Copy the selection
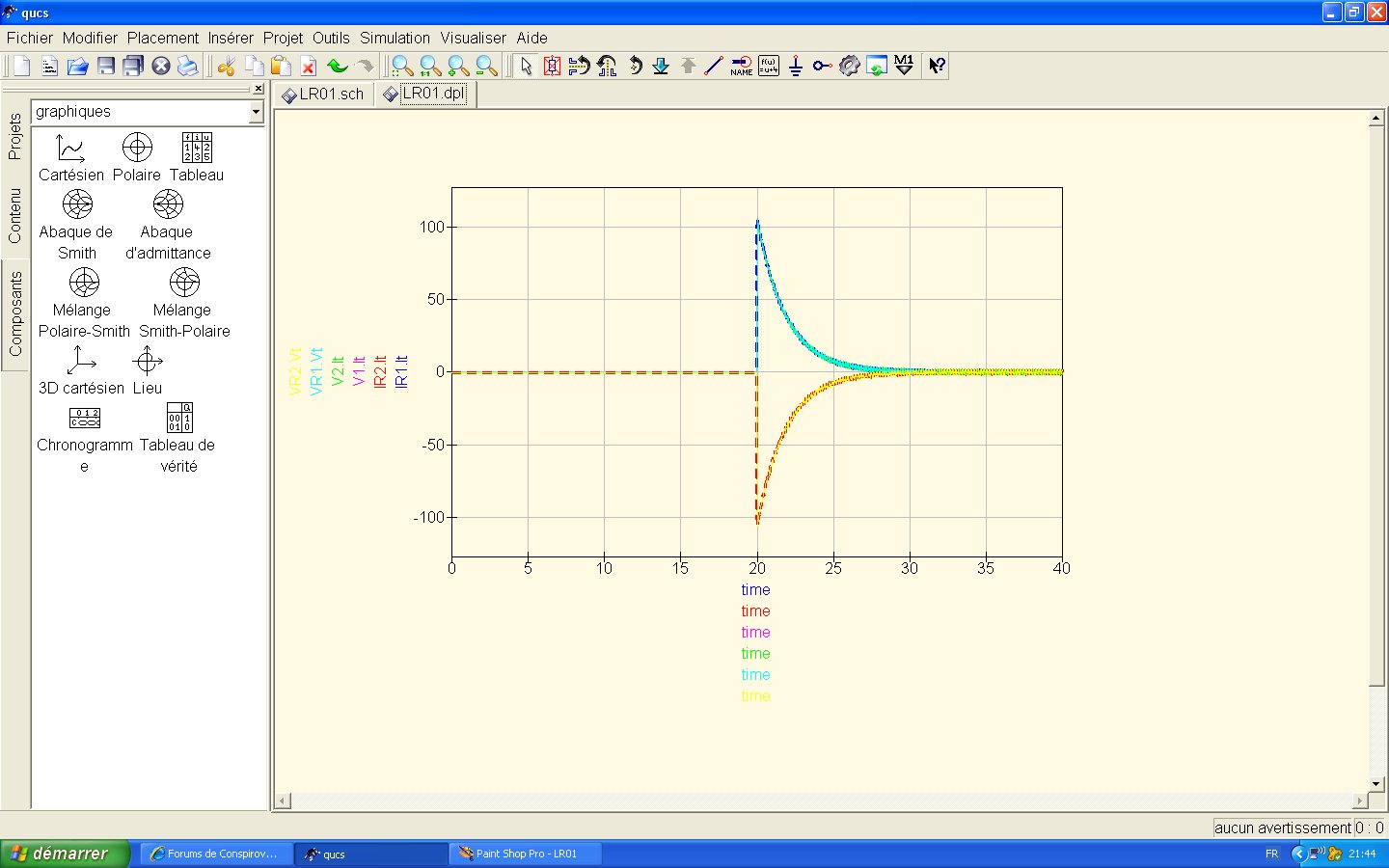Image resolution: width=1389 pixels, height=868 pixels. coord(254,66)
